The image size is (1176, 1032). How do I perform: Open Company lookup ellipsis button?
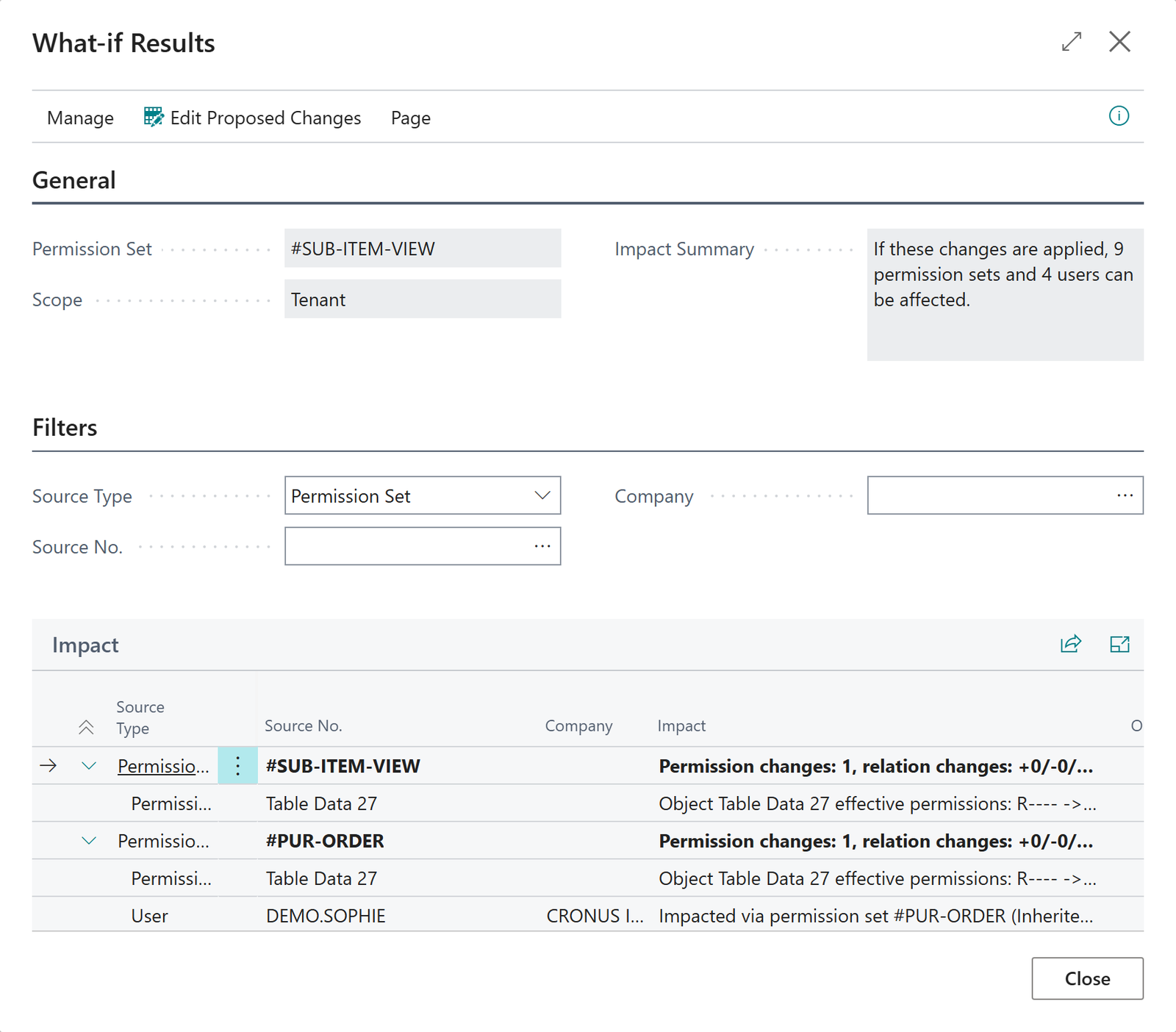tap(1125, 495)
